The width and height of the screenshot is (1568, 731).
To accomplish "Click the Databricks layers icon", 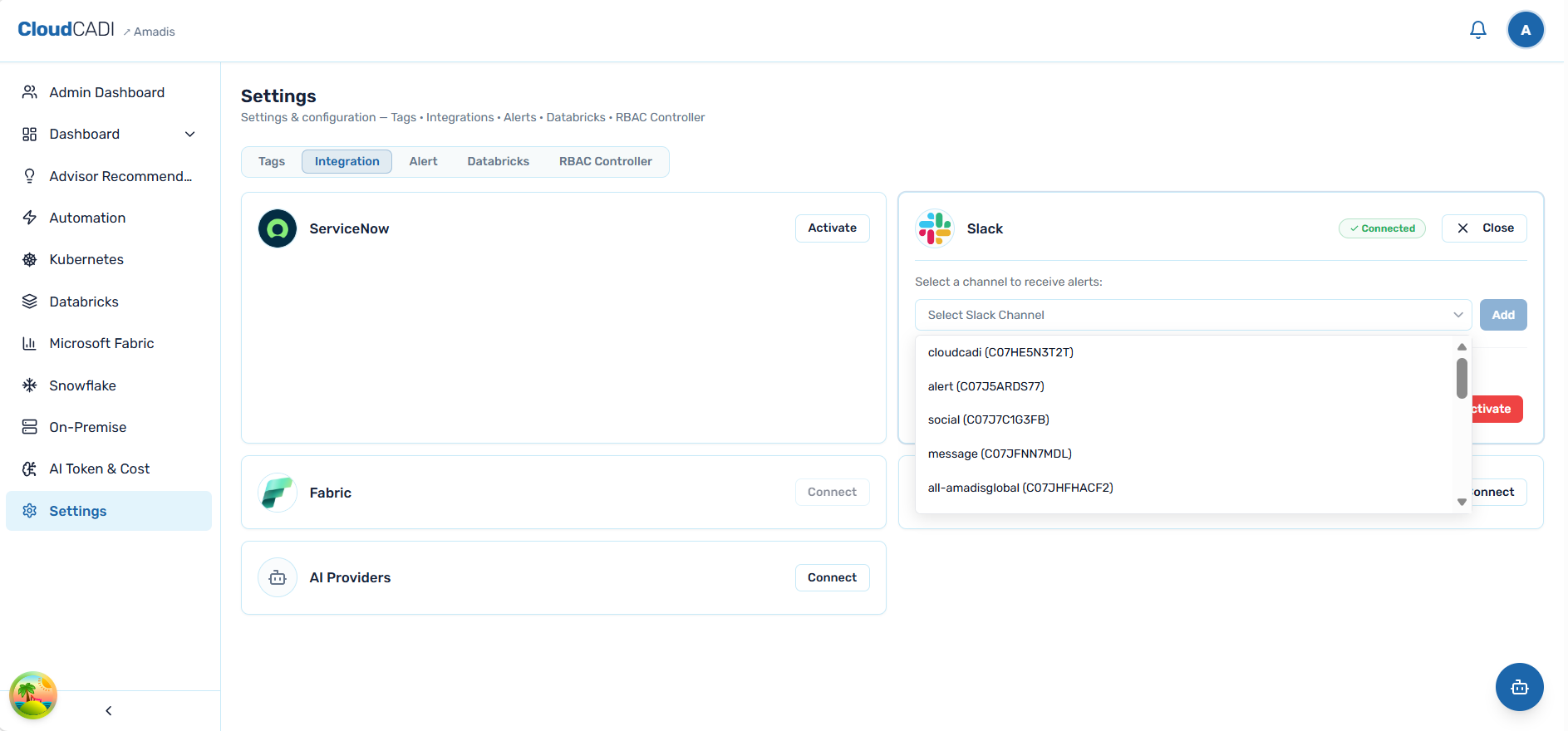I will tap(30, 302).
